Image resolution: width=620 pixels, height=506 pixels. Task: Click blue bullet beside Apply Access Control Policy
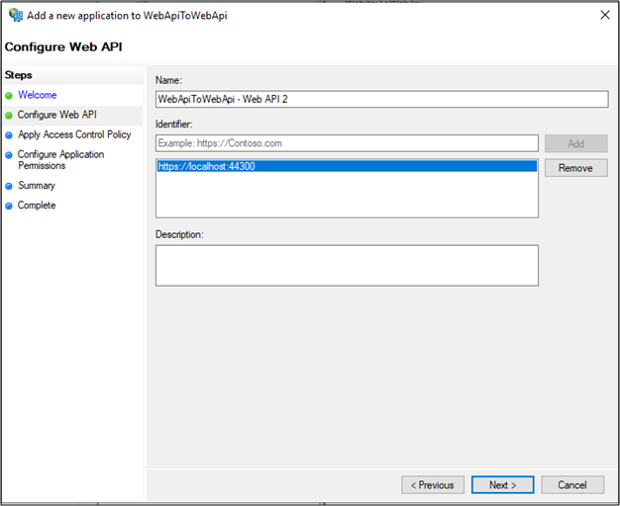pyautogui.click(x=9, y=135)
